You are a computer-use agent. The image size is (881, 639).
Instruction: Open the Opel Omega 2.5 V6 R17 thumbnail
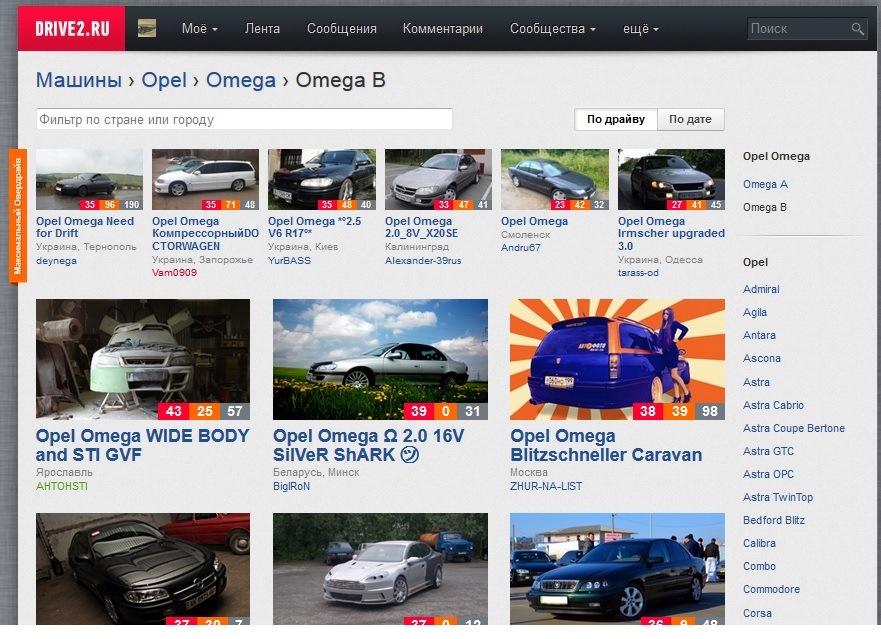tap(321, 179)
